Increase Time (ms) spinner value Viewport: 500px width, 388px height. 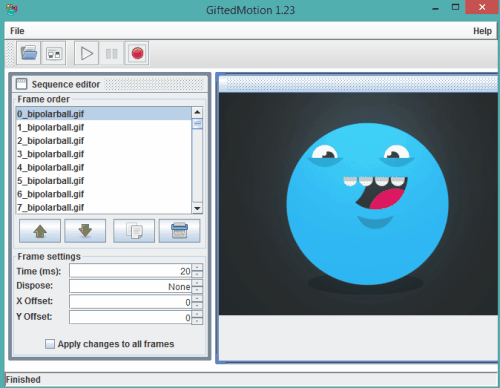(x=197, y=267)
